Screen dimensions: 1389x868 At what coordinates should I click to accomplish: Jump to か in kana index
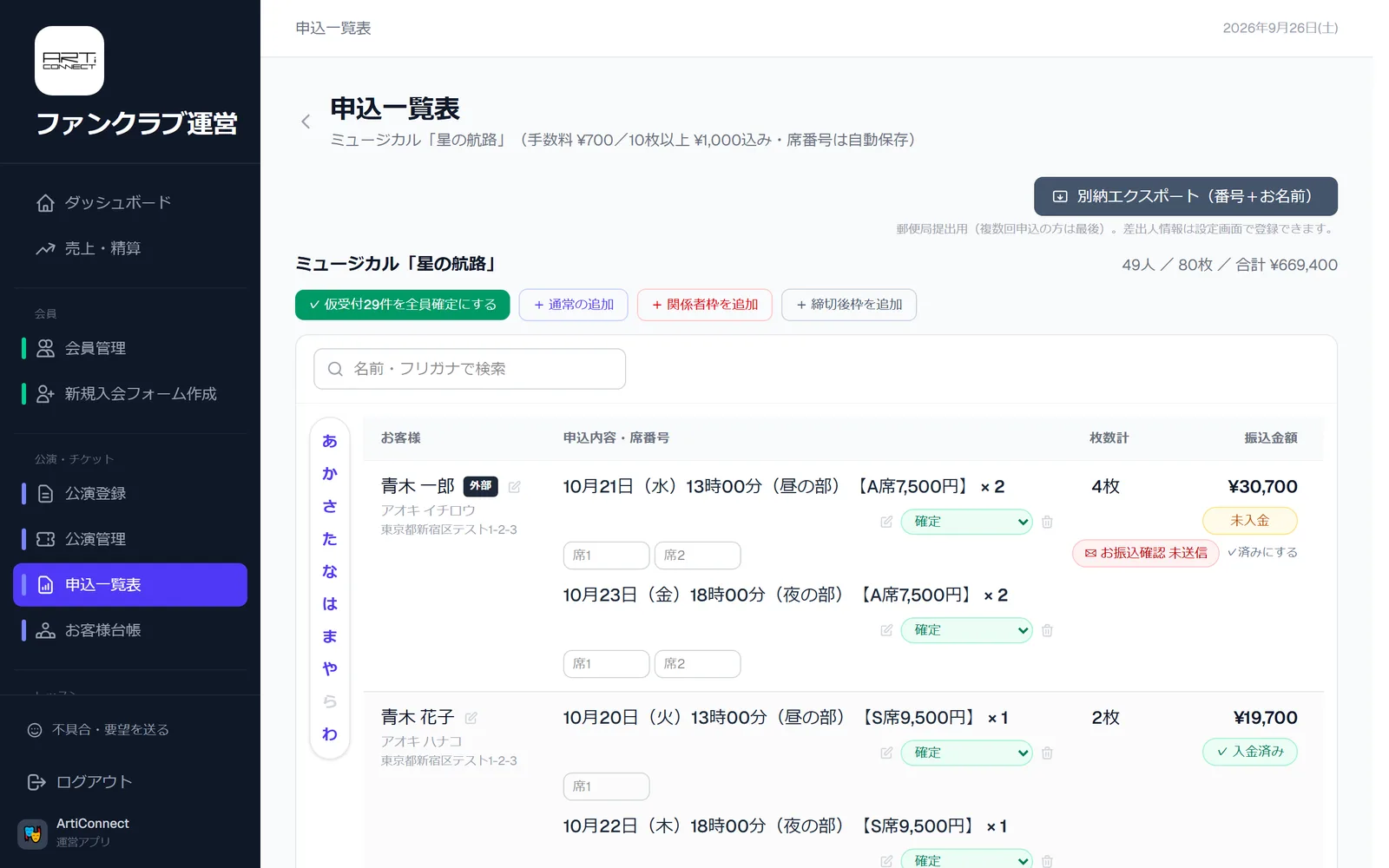coord(330,474)
